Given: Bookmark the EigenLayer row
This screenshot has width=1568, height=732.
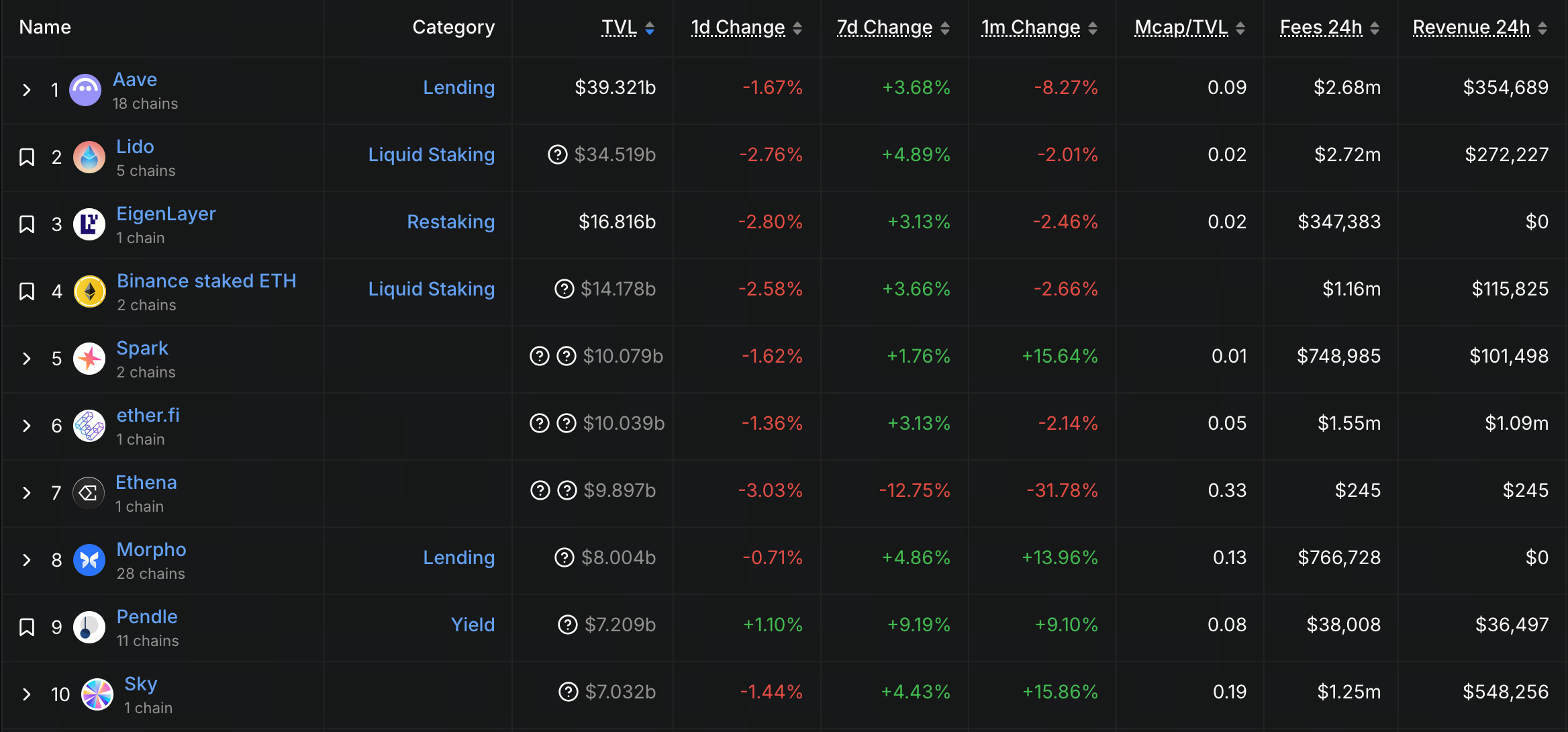Looking at the screenshot, I should 28,224.
